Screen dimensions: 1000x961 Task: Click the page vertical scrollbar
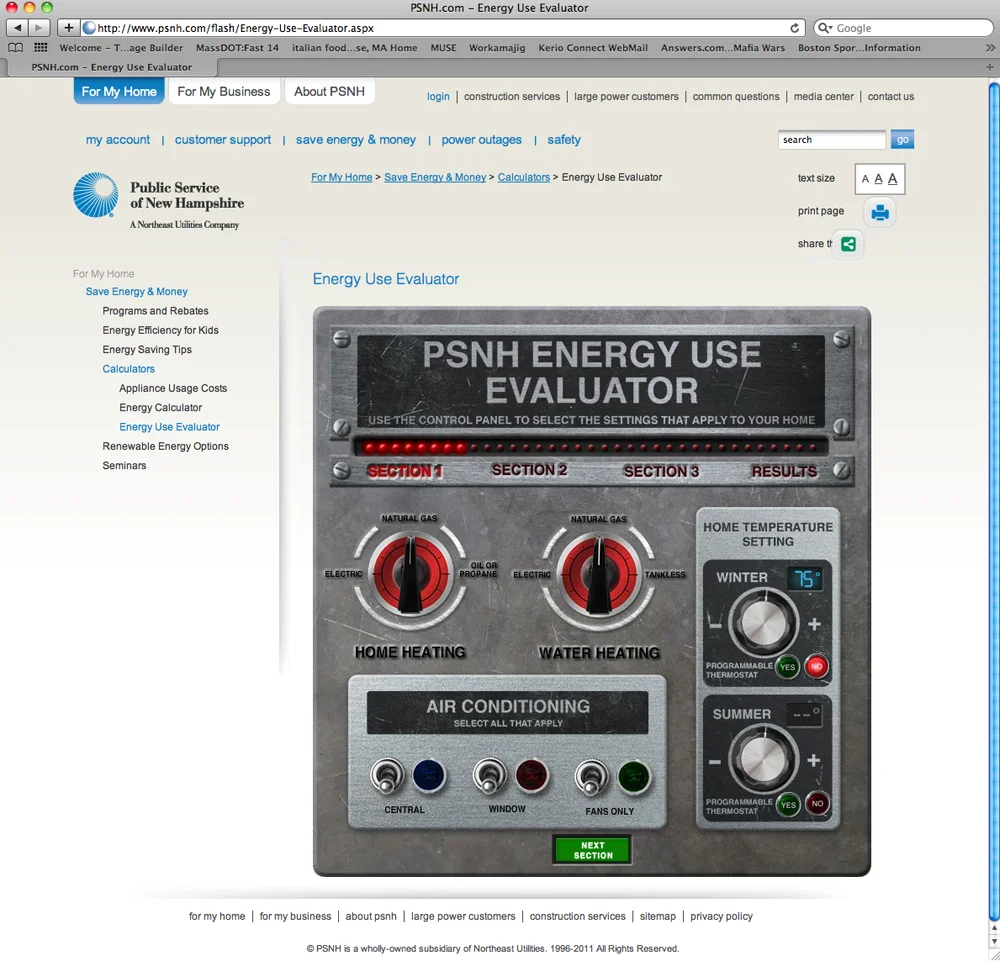[994, 501]
